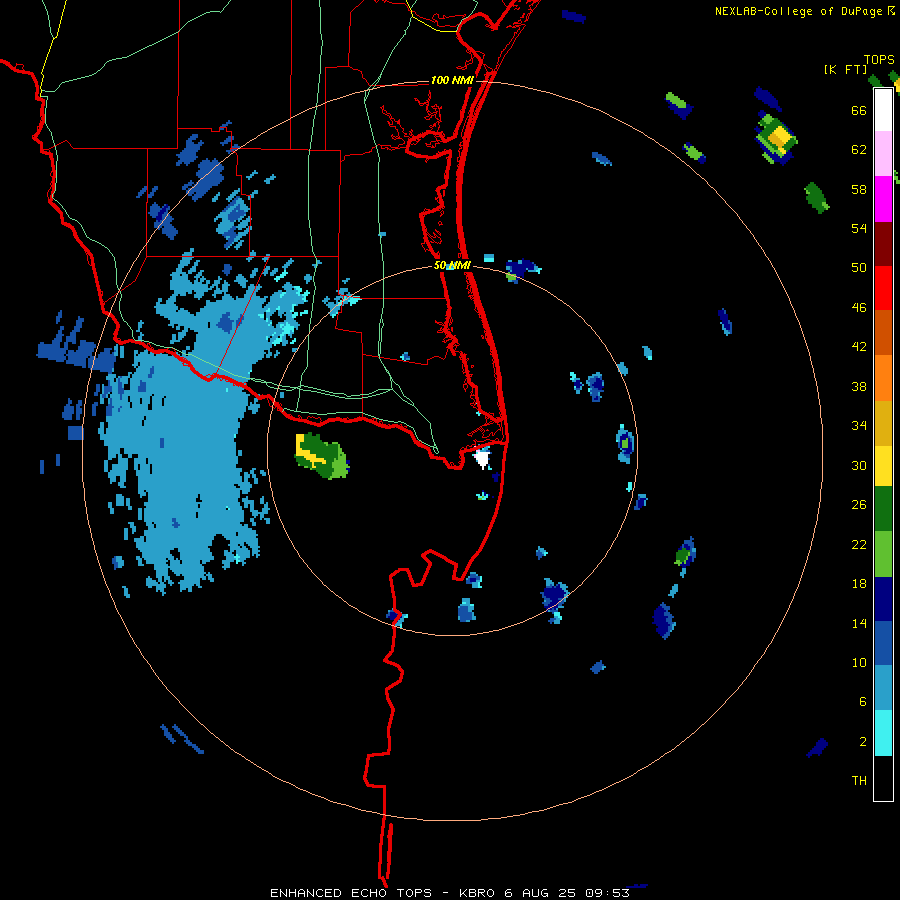Click the 'NEXLAB-College of DuPage' title text

click(x=798, y=11)
